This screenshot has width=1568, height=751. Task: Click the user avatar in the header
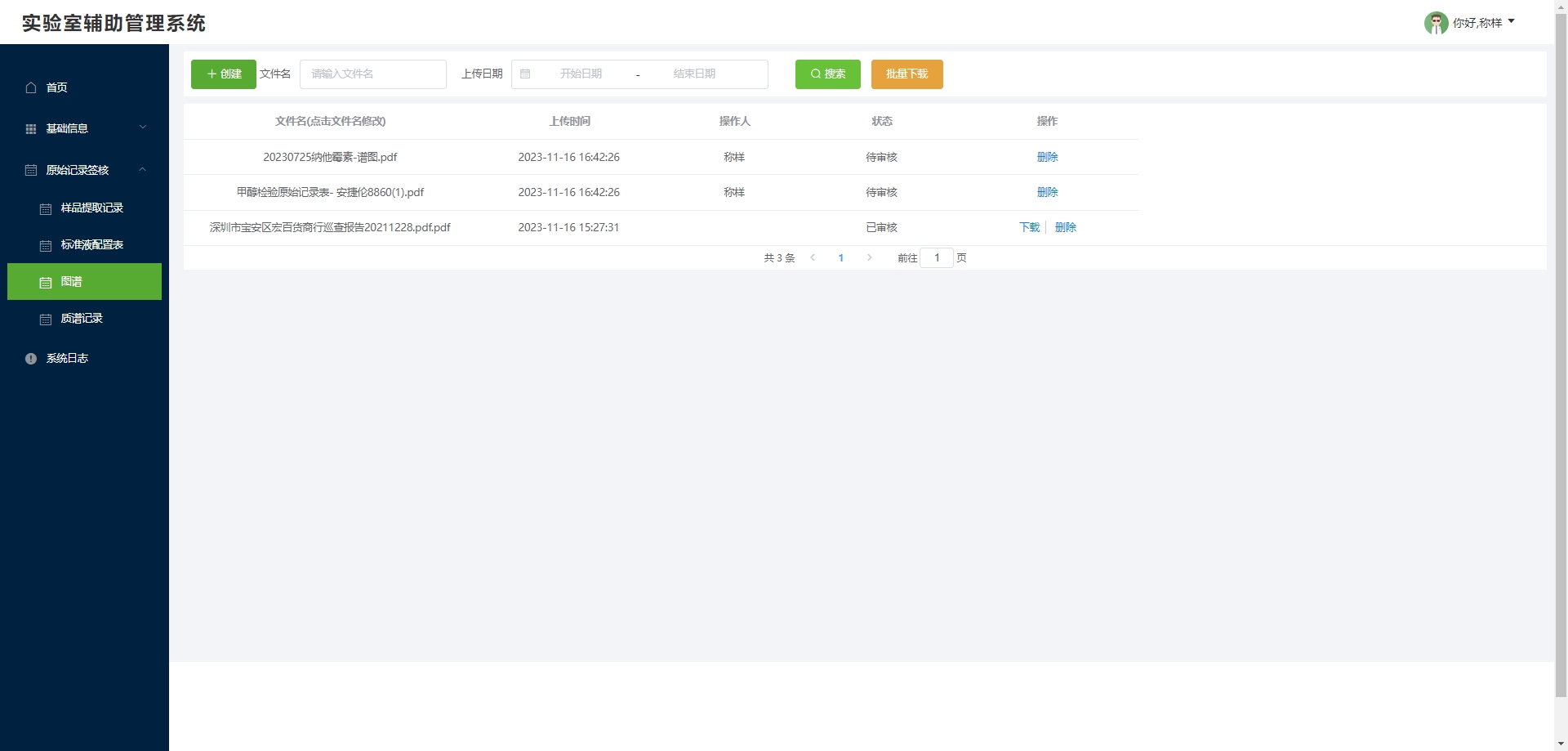click(x=1436, y=23)
